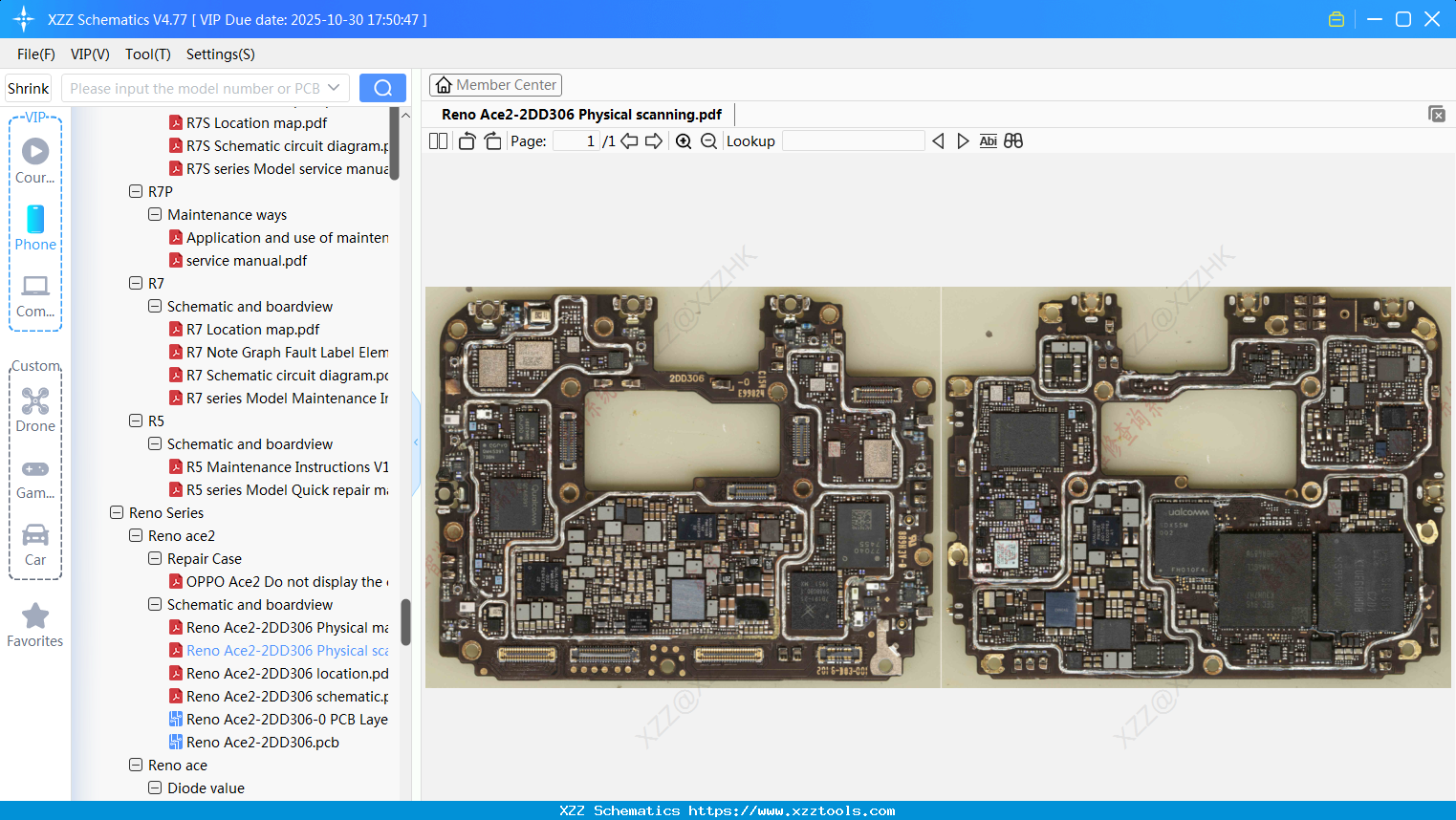
Task: Collapse the Reno Series tree node
Action: (x=117, y=513)
